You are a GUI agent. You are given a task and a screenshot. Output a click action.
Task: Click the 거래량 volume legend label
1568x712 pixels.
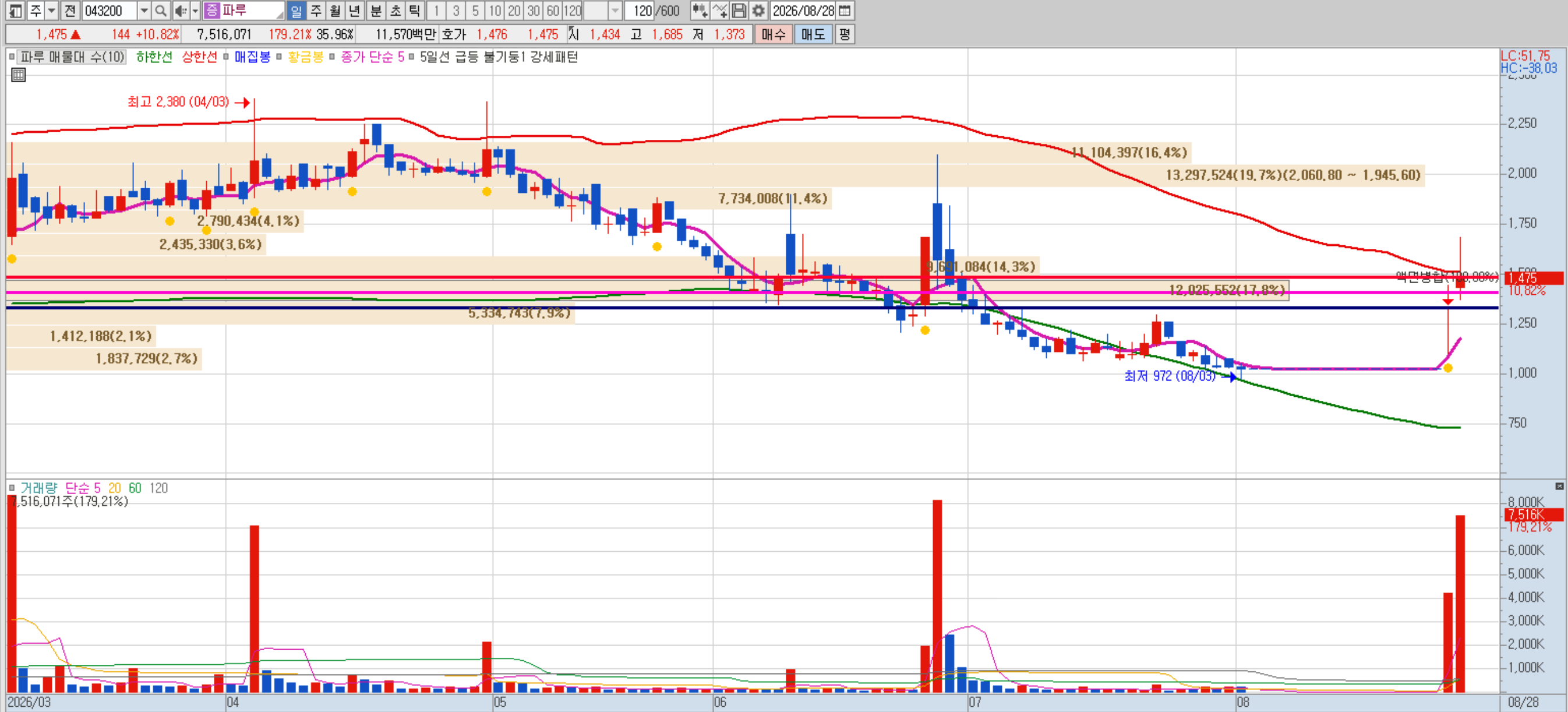tap(38, 488)
